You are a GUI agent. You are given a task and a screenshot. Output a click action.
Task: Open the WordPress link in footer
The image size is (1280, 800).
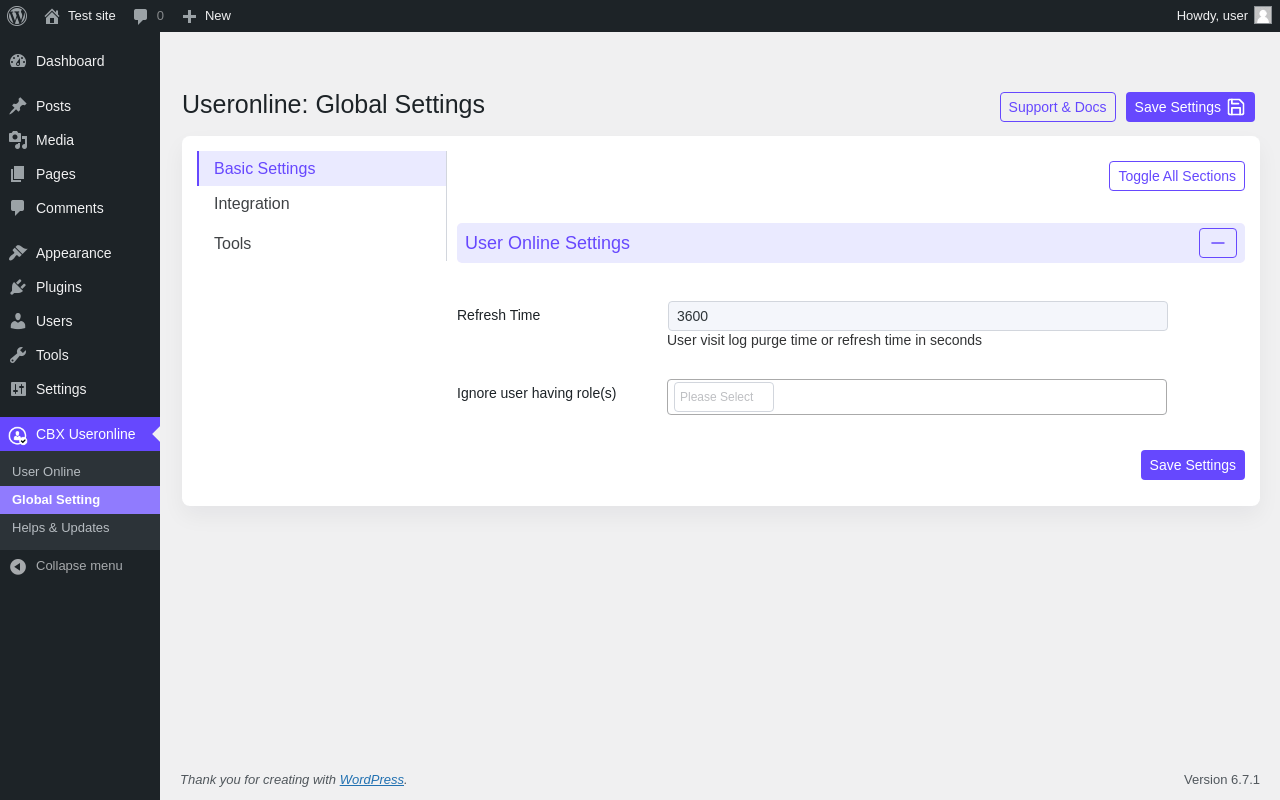[x=372, y=779]
